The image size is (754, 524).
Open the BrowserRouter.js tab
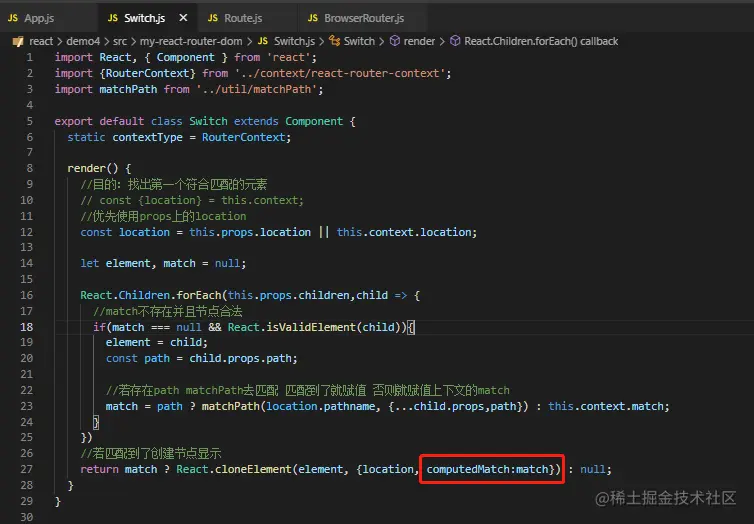[364, 18]
